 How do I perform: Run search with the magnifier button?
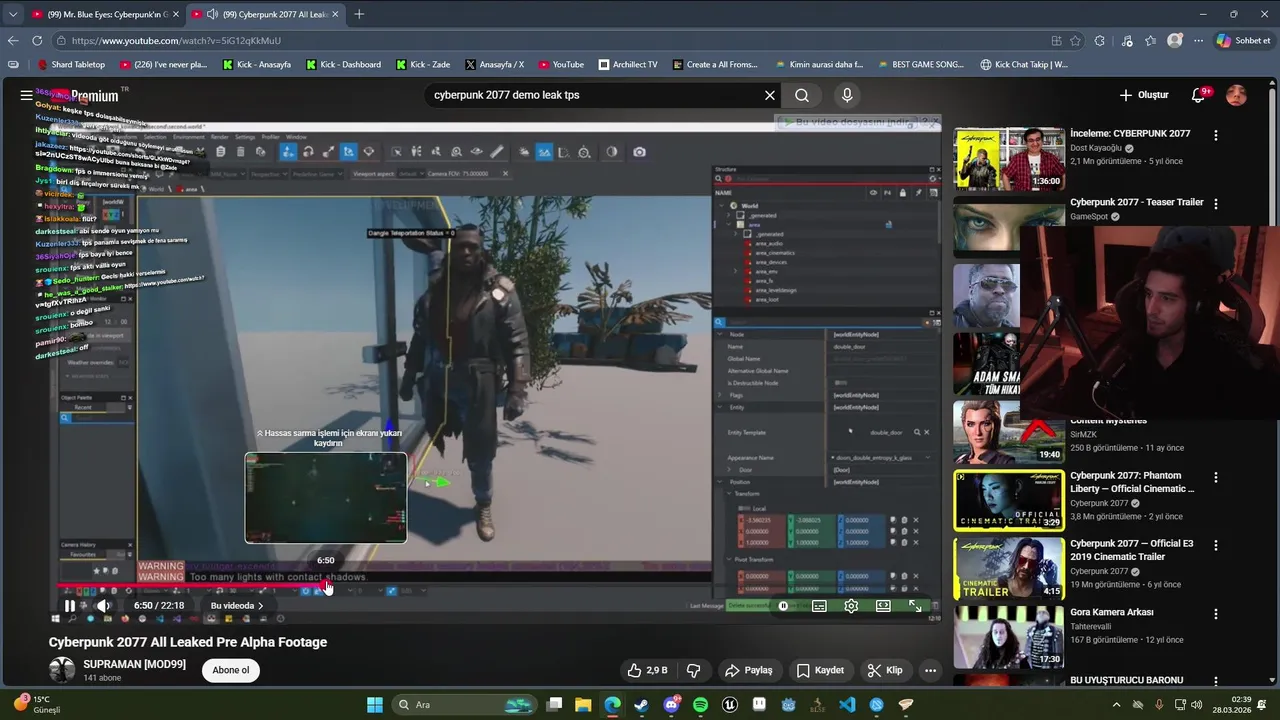[802, 95]
